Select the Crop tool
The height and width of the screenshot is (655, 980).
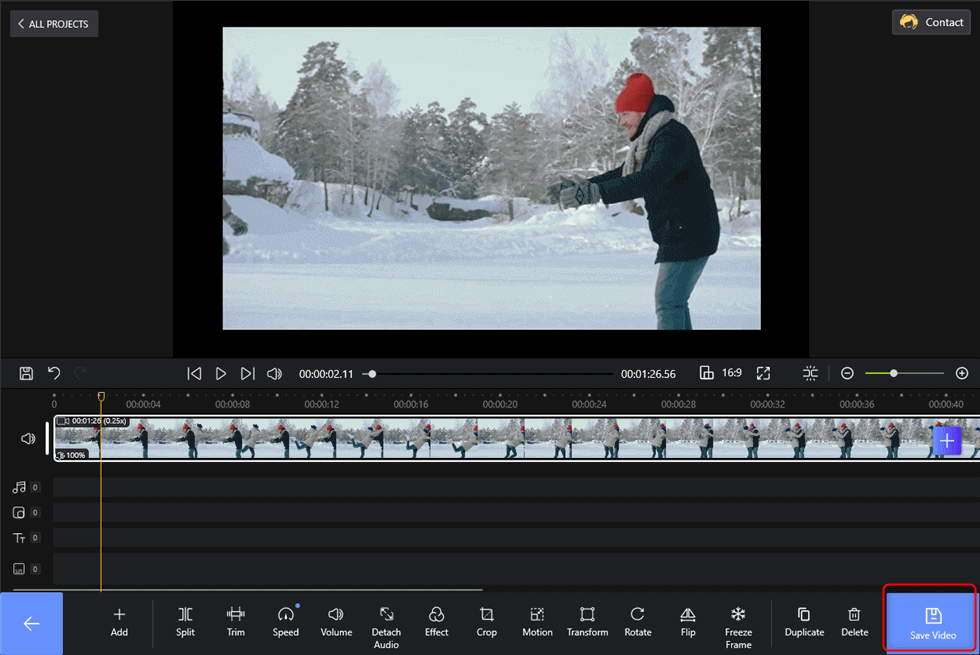(486, 622)
